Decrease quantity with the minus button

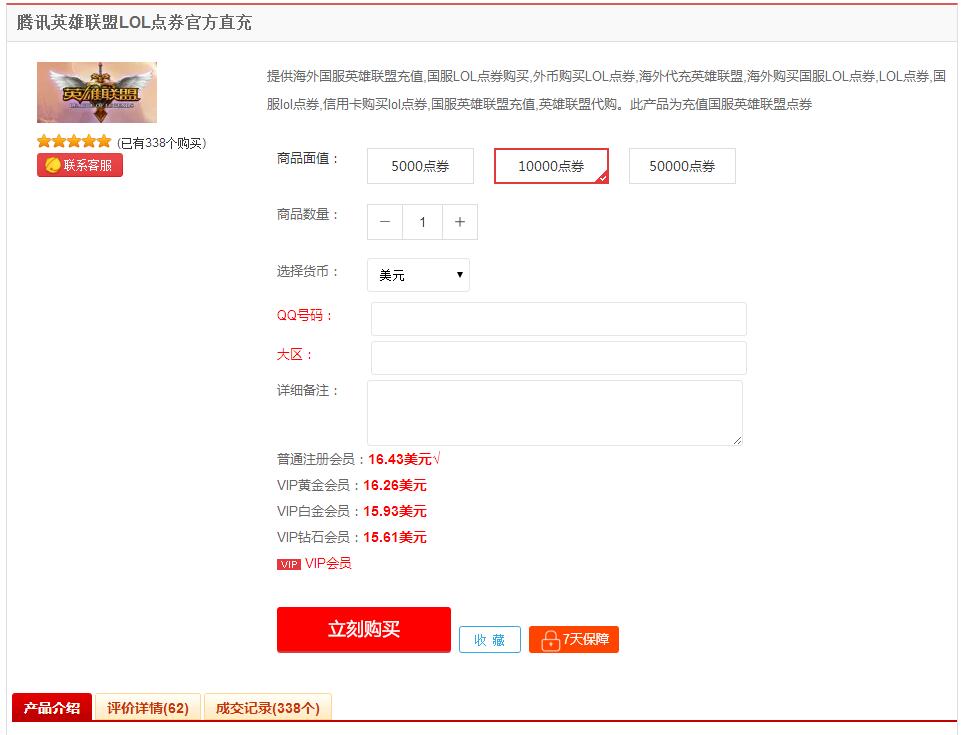click(x=385, y=222)
